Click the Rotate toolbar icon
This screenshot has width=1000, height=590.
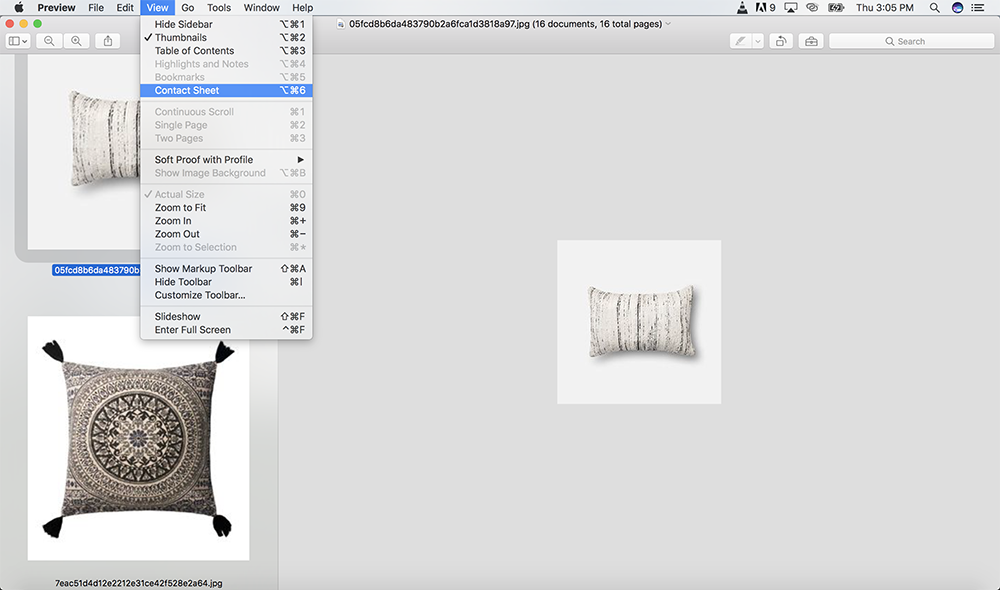pos(781,41)
